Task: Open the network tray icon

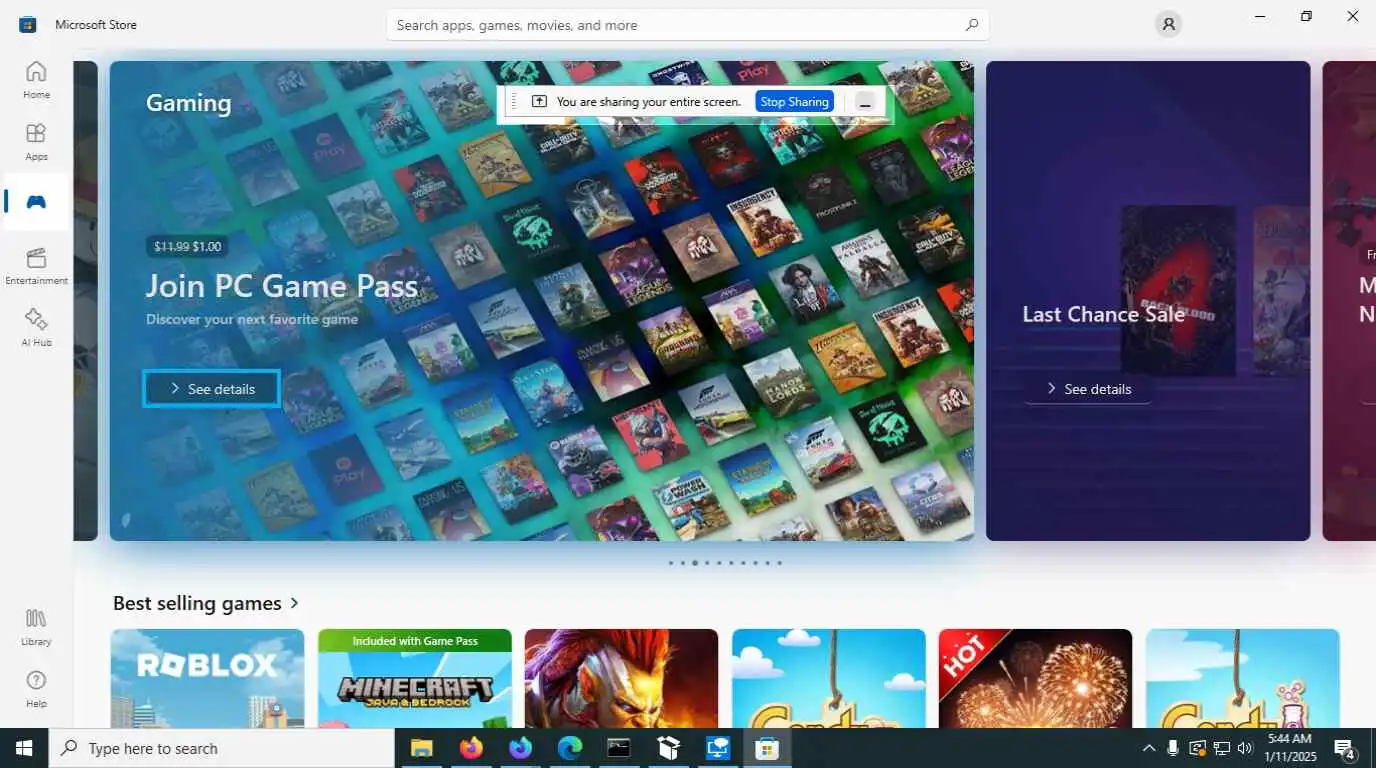Action: click(x=1221, y=748)
